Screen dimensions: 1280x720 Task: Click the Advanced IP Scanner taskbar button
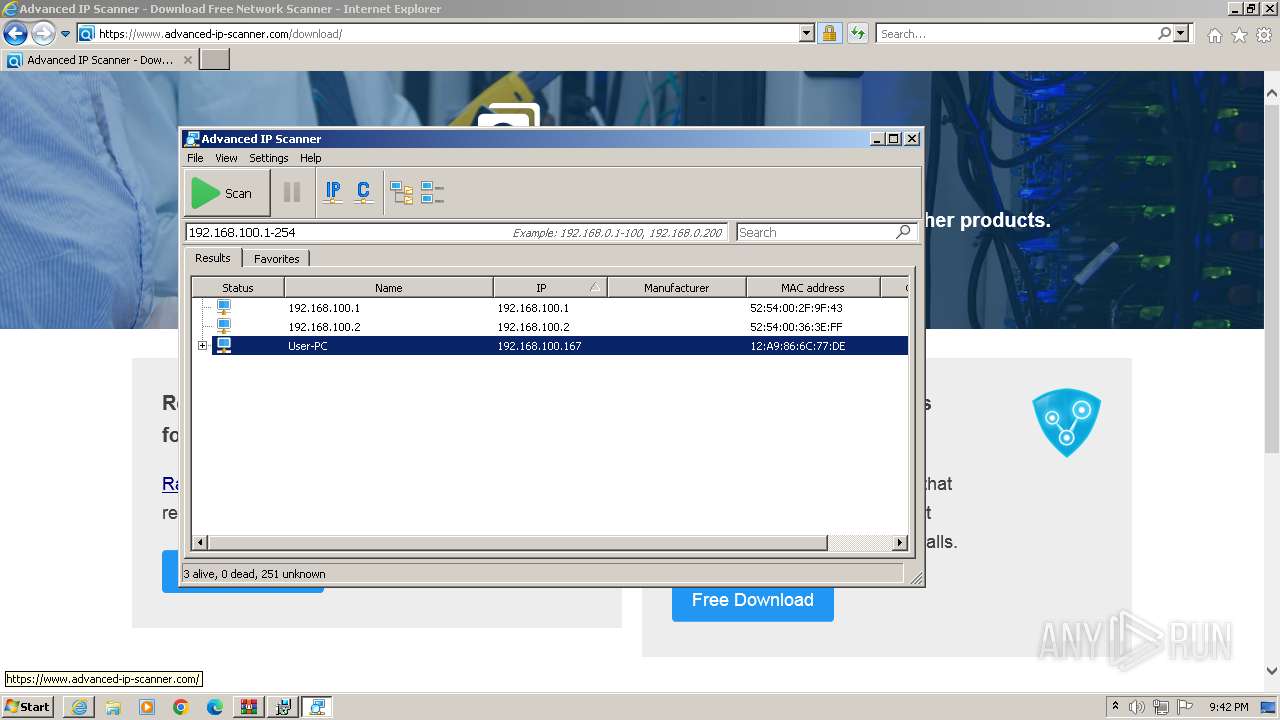318,707
